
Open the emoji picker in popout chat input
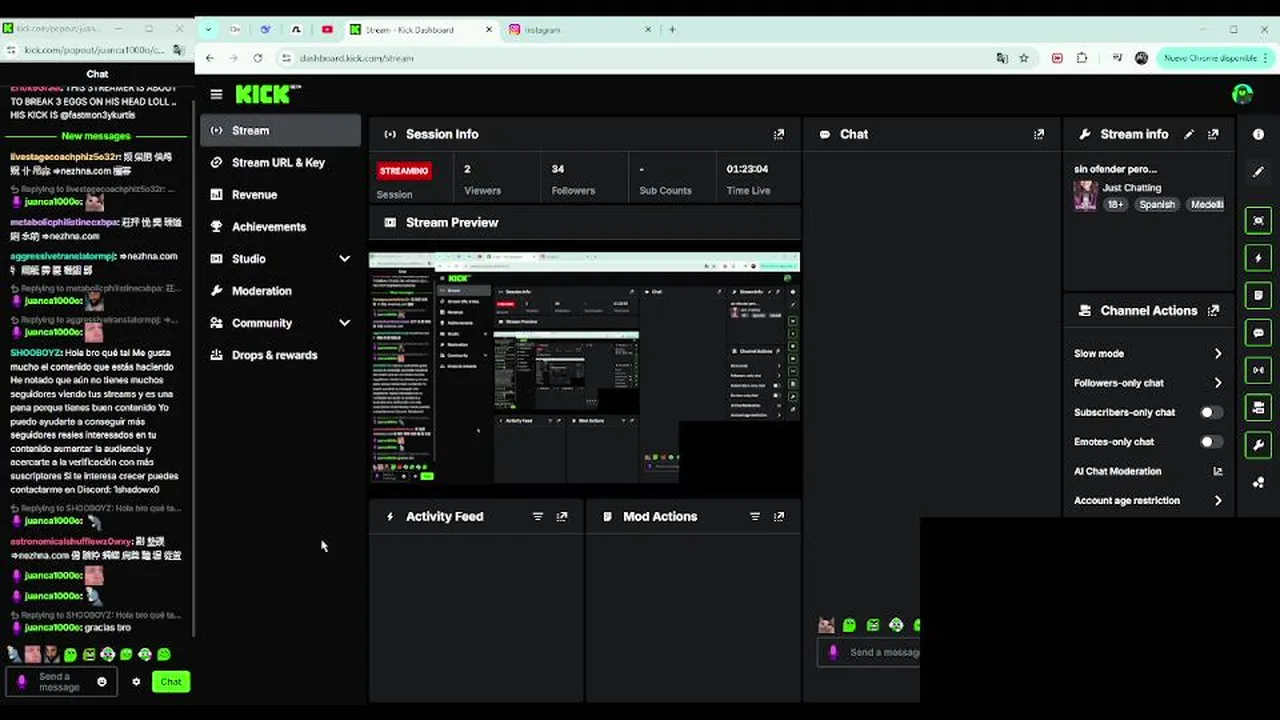click(x=101, y=682)
